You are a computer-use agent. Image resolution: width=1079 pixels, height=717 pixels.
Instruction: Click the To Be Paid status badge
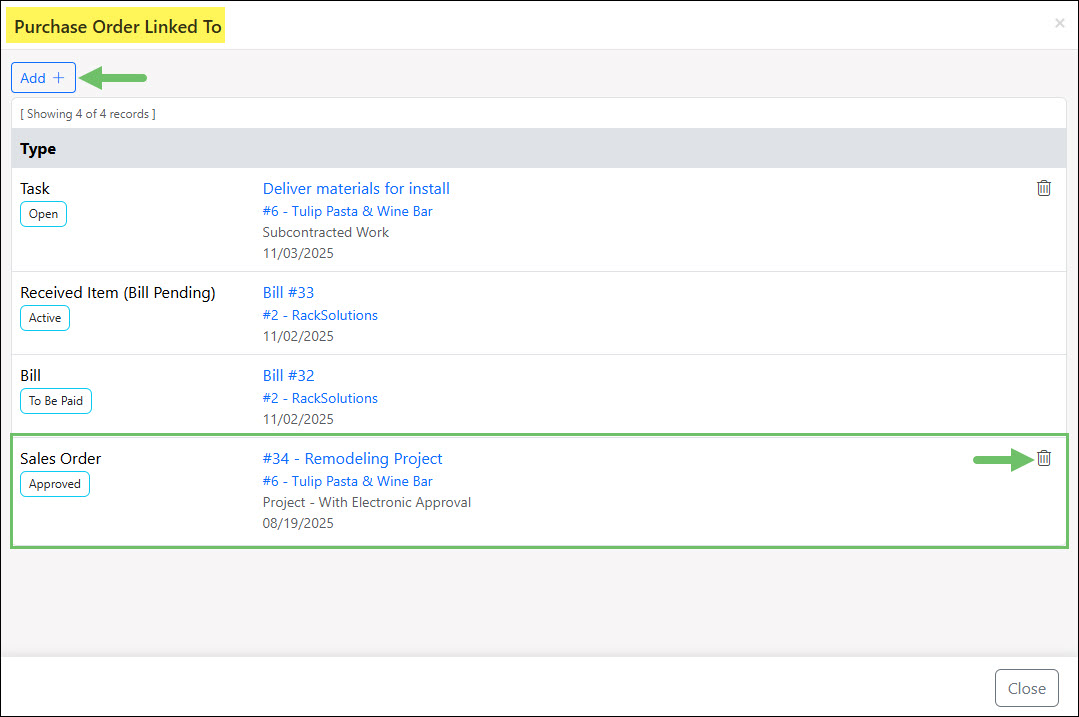pos(55,400)
